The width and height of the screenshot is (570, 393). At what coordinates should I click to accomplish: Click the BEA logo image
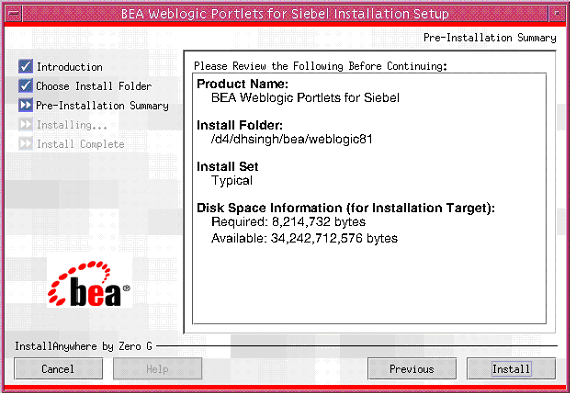click(x=89, y=283)
